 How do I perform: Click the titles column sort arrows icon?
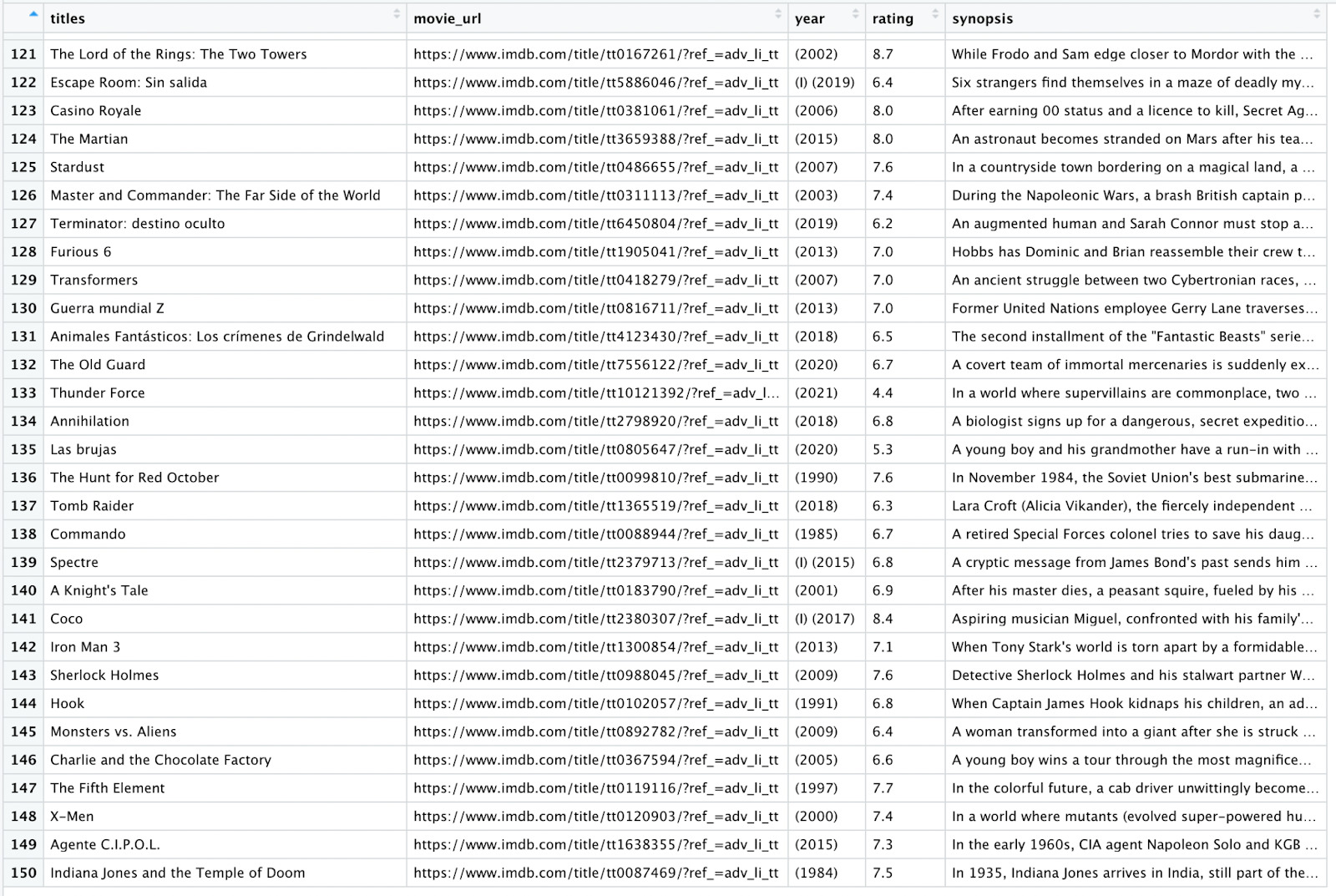pos(397,14)
